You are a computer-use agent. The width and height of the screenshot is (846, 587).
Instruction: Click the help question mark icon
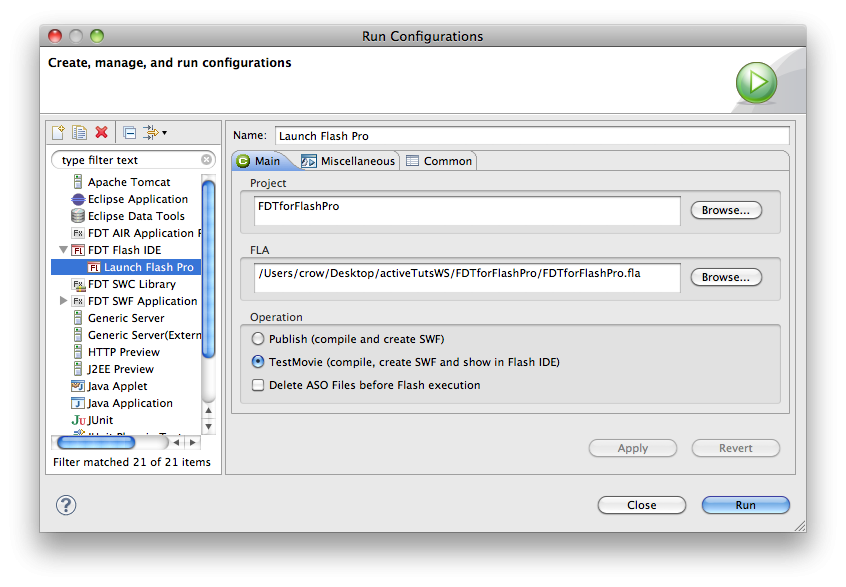click(65, 505)
